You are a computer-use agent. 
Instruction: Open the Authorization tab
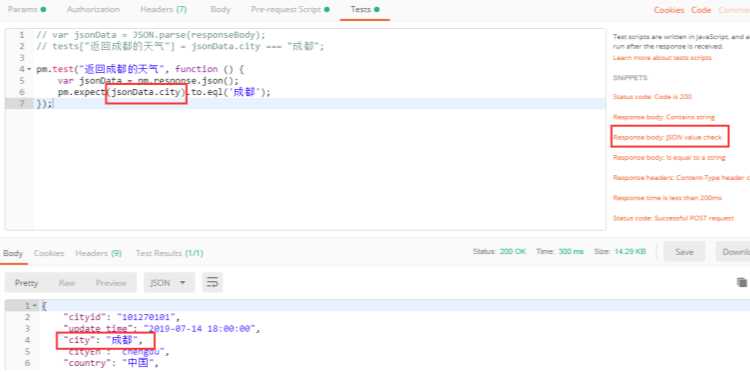(93, 10)
